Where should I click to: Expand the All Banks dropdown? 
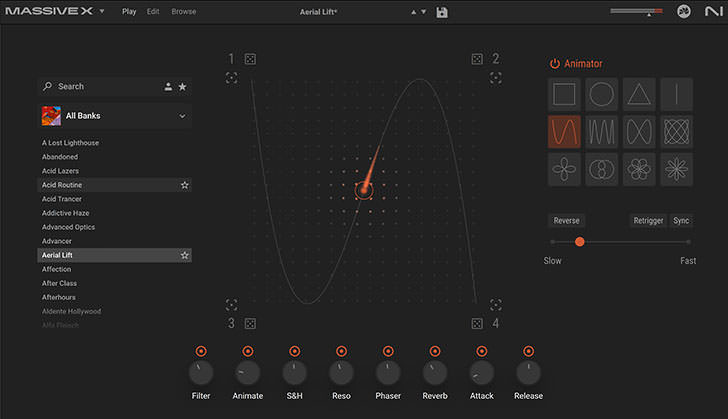pos(182,116)
